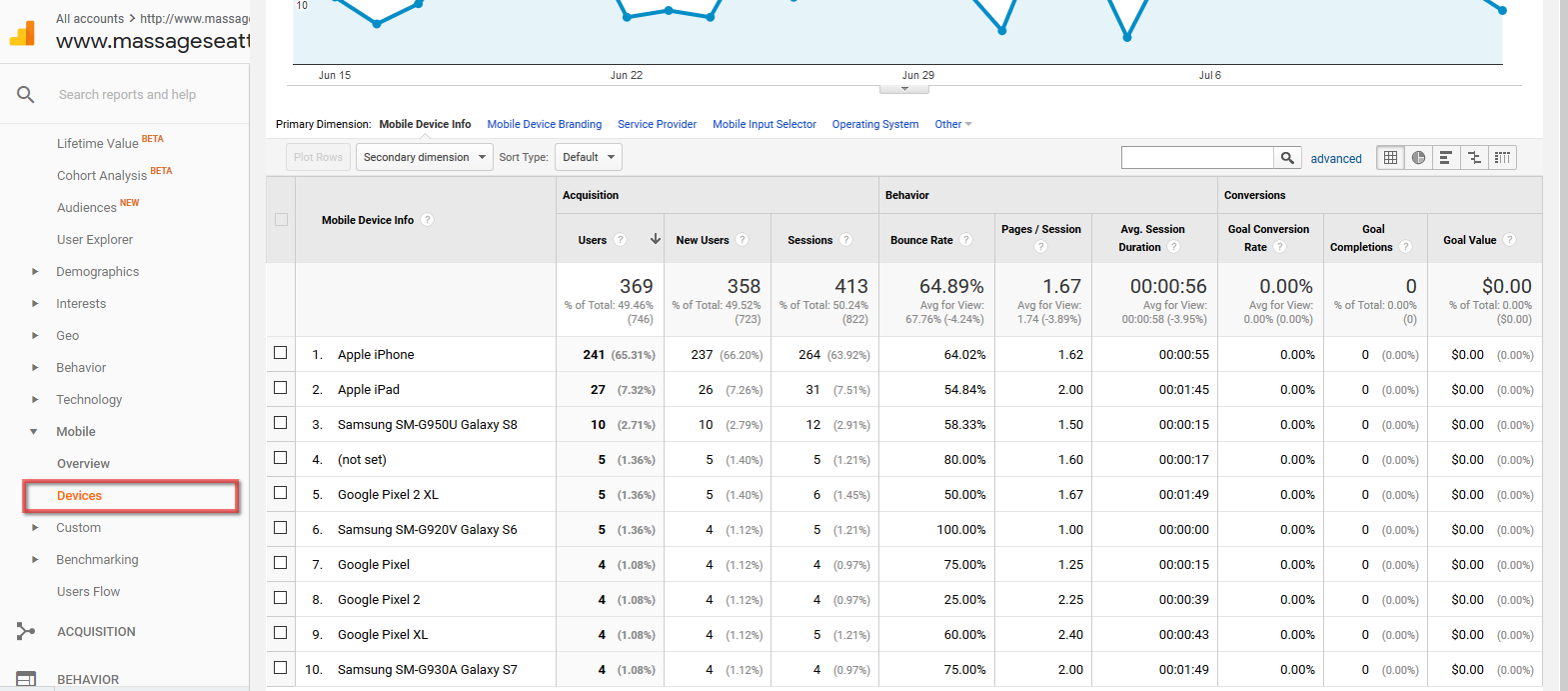Click help icon next to Goal Completions

click(x=1406, y=247)
